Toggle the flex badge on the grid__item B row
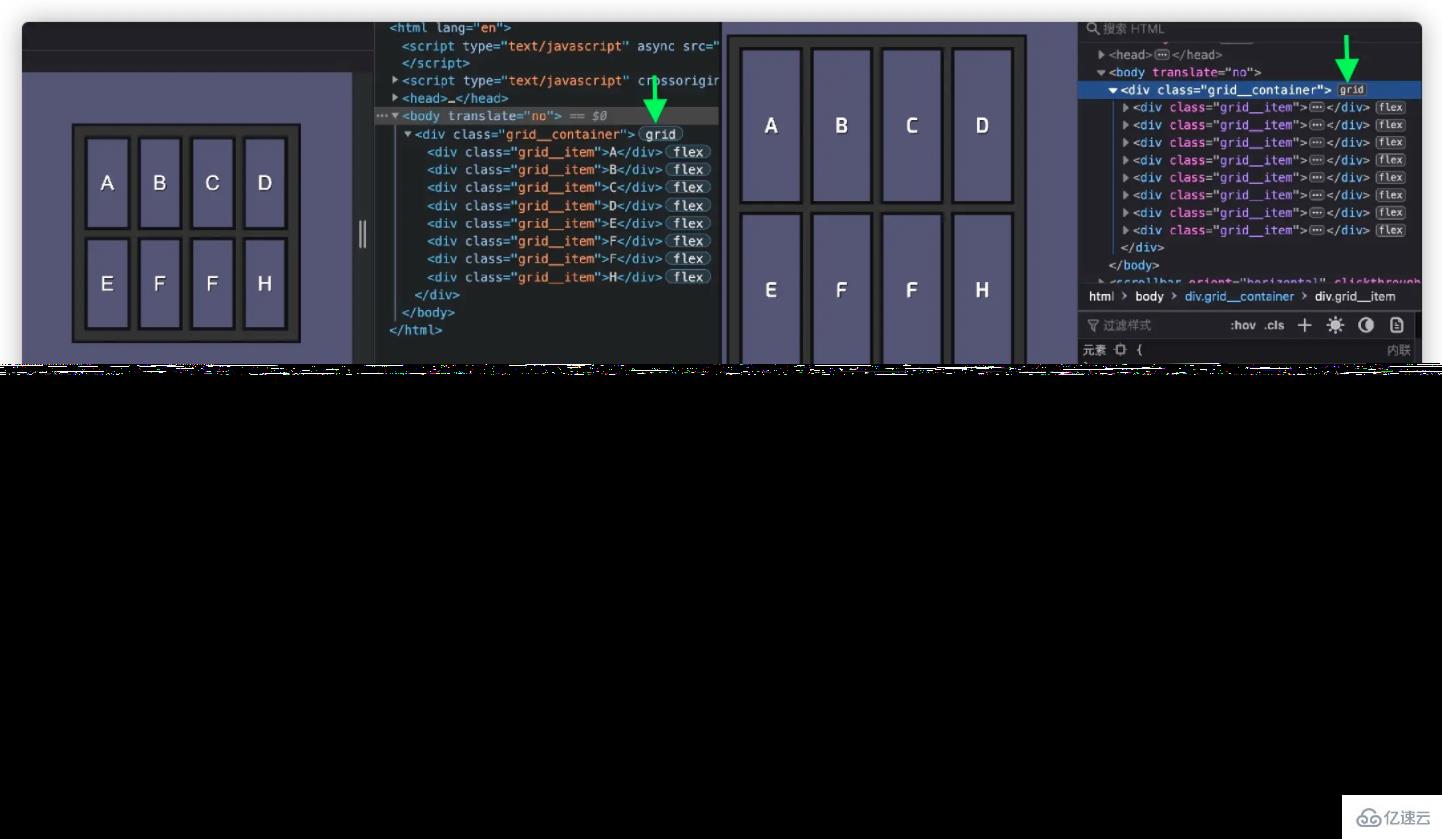The width and height of the screenshot is (1442, 839). coord(688,170)
